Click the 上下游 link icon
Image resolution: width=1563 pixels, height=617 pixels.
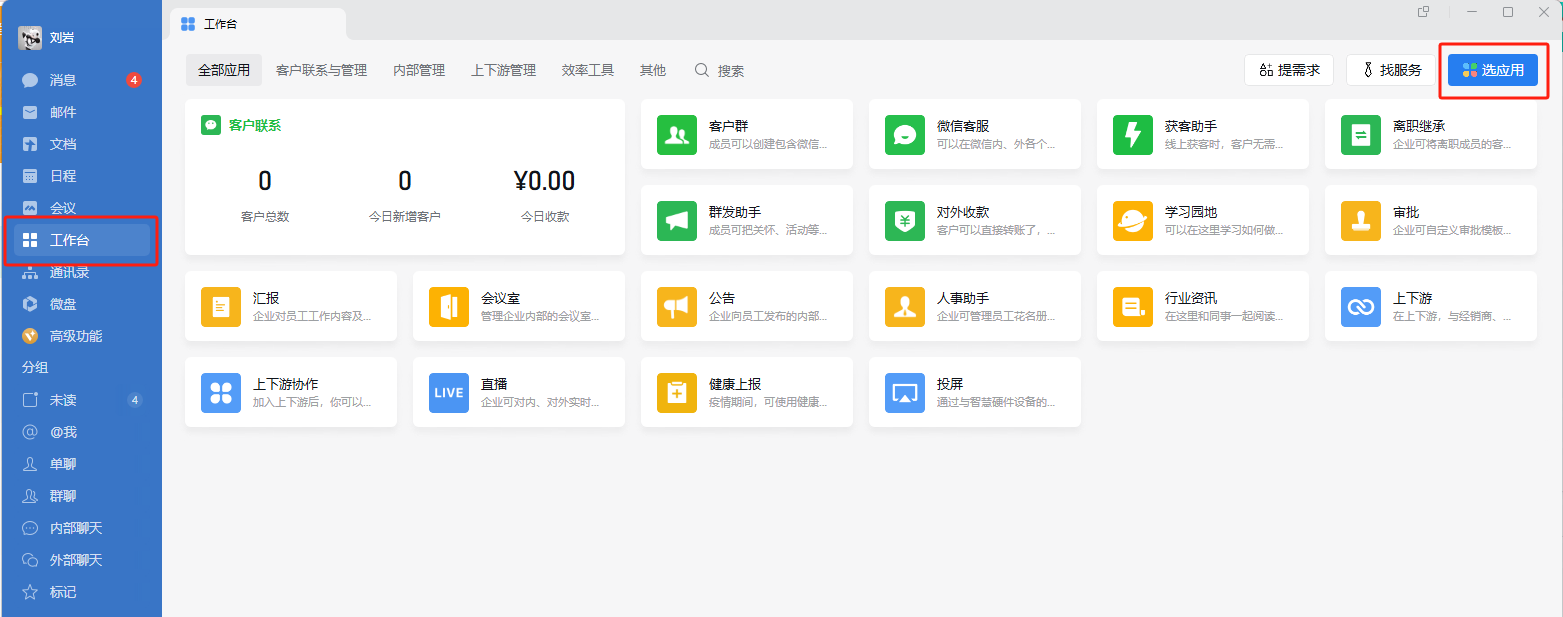pyautogui.click(x=1361, y=306)
